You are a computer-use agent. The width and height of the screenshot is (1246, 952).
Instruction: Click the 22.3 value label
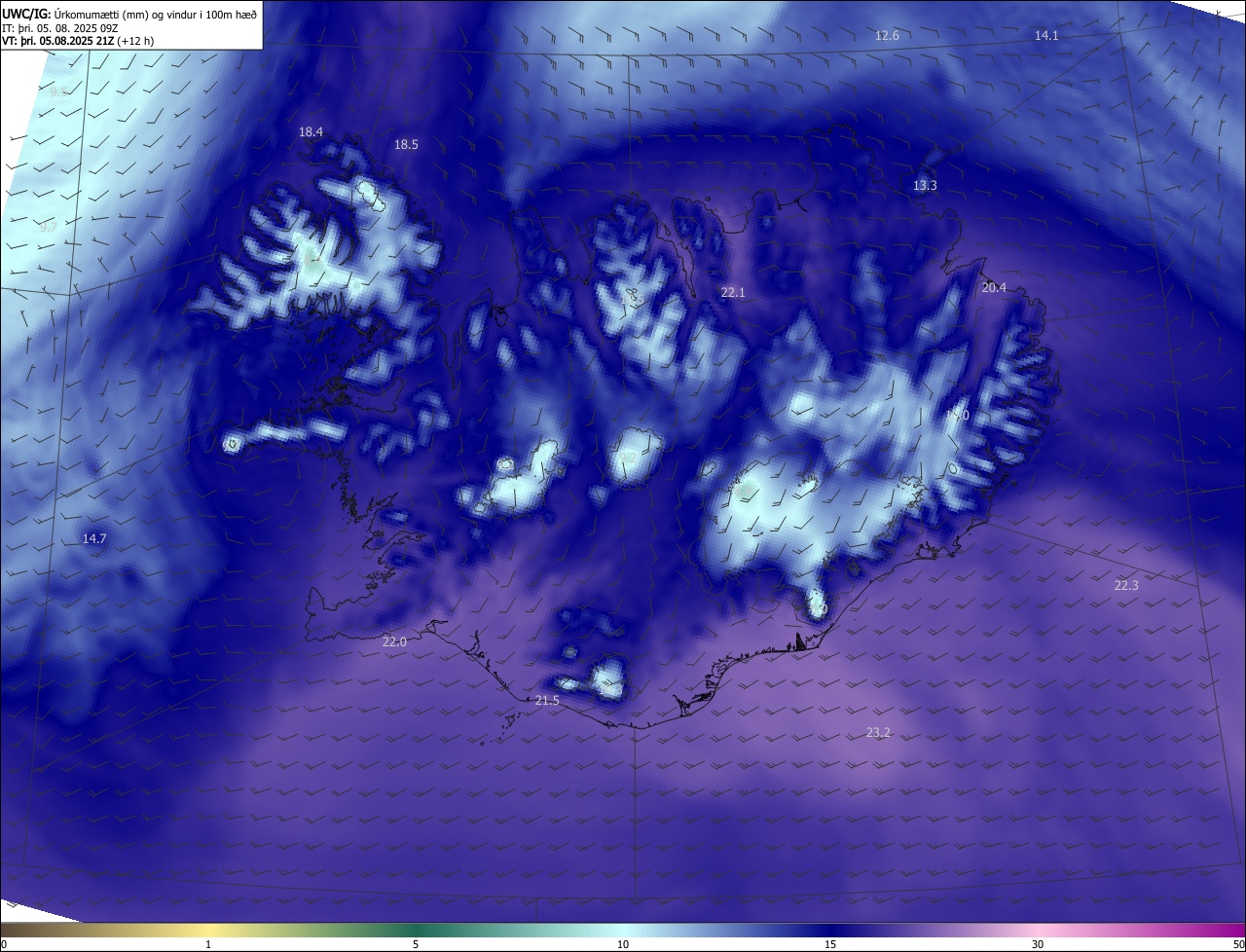point(1126,585)
